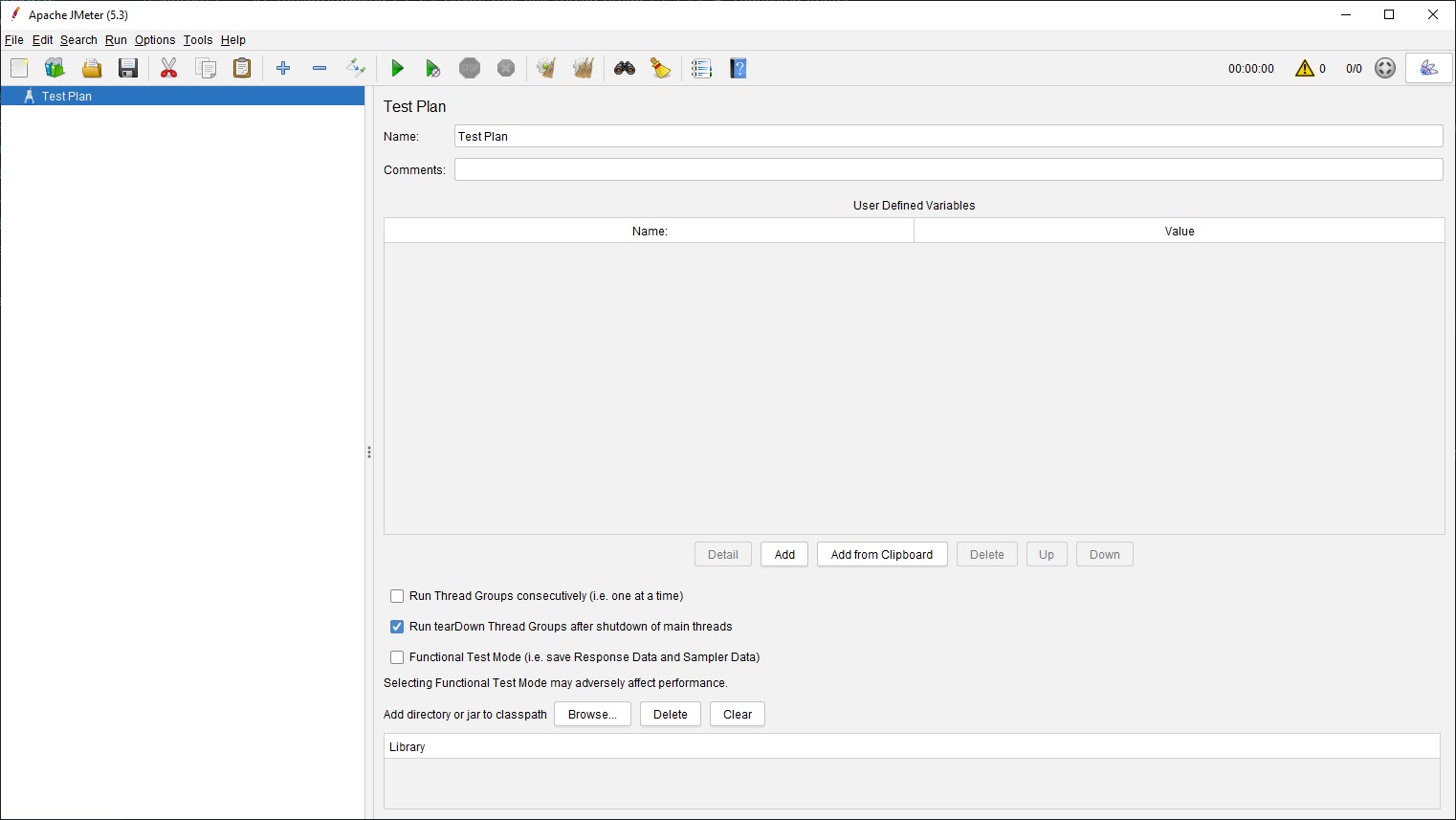Uncheck Run tearDown Thread Groups checkbox

coord(397,627)
